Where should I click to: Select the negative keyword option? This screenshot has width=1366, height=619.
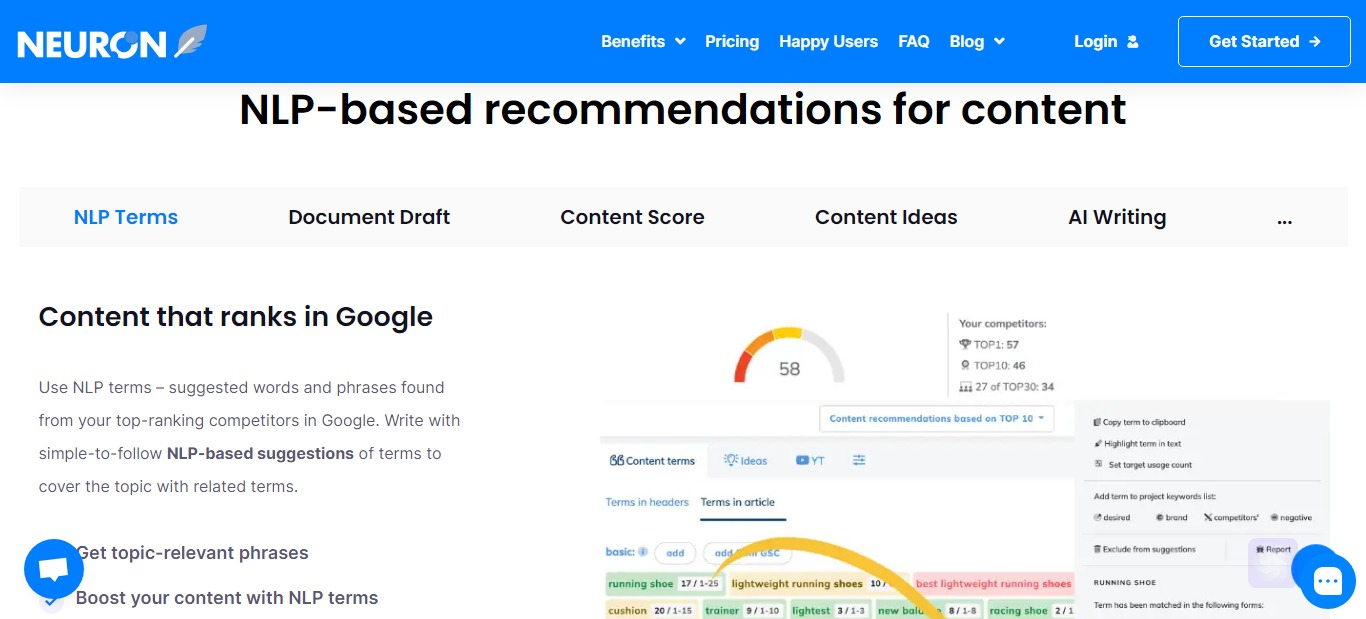pos(1290,517)
